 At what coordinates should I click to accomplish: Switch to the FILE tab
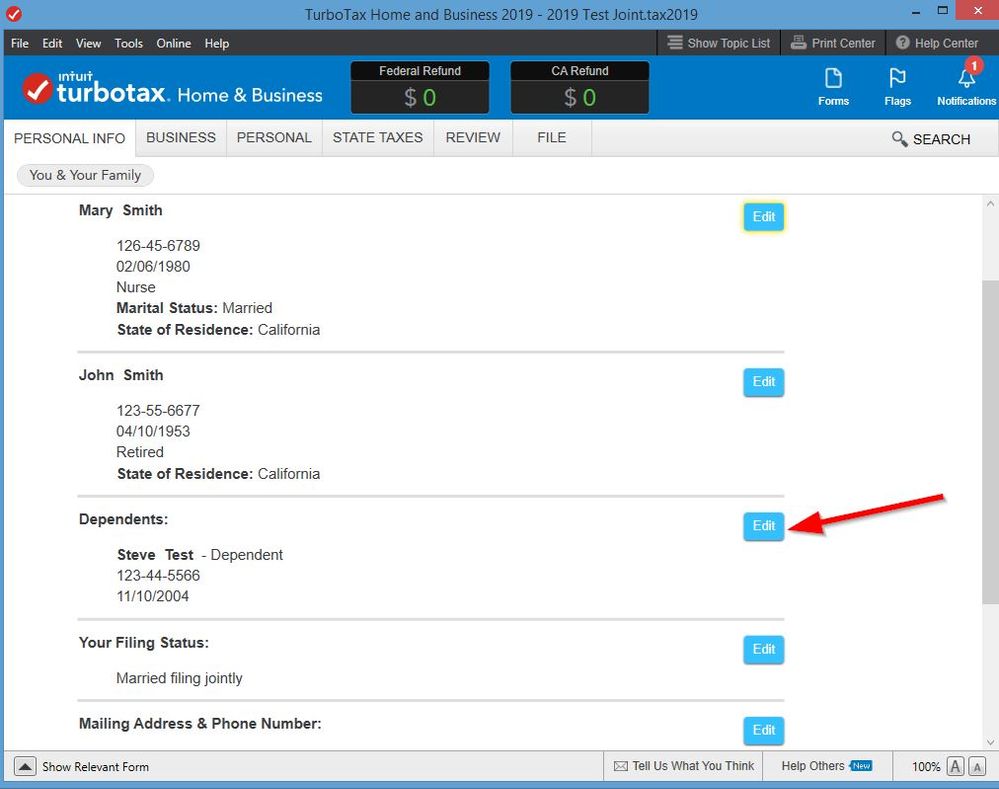click(x=552, y=138)
